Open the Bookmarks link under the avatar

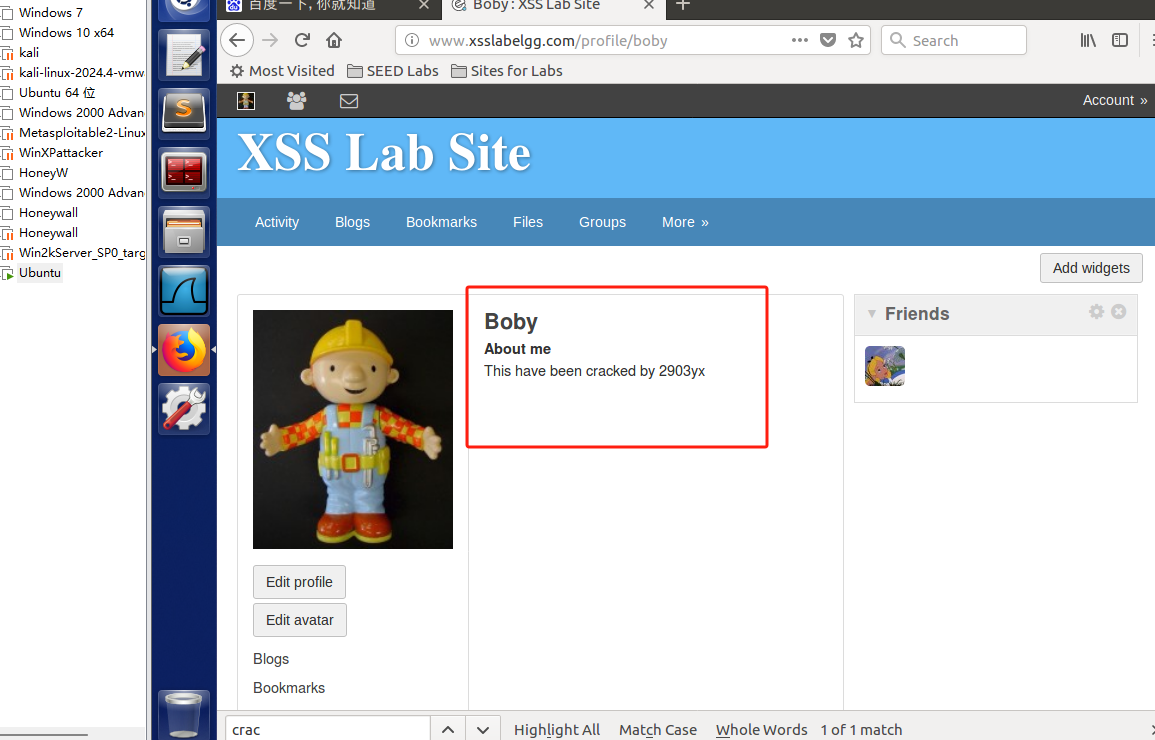(x=289, y=688)
